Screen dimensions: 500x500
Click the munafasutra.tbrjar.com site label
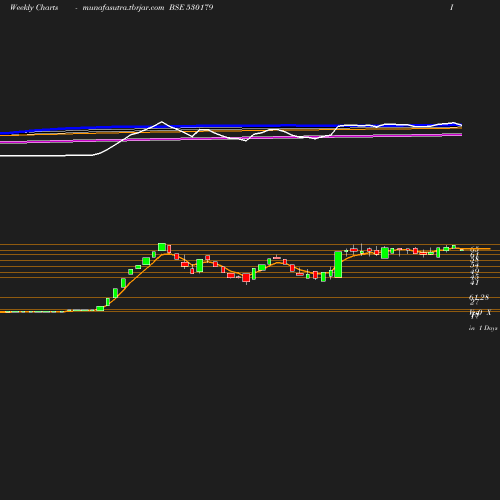pyautogui.click(x=123, y=8)
